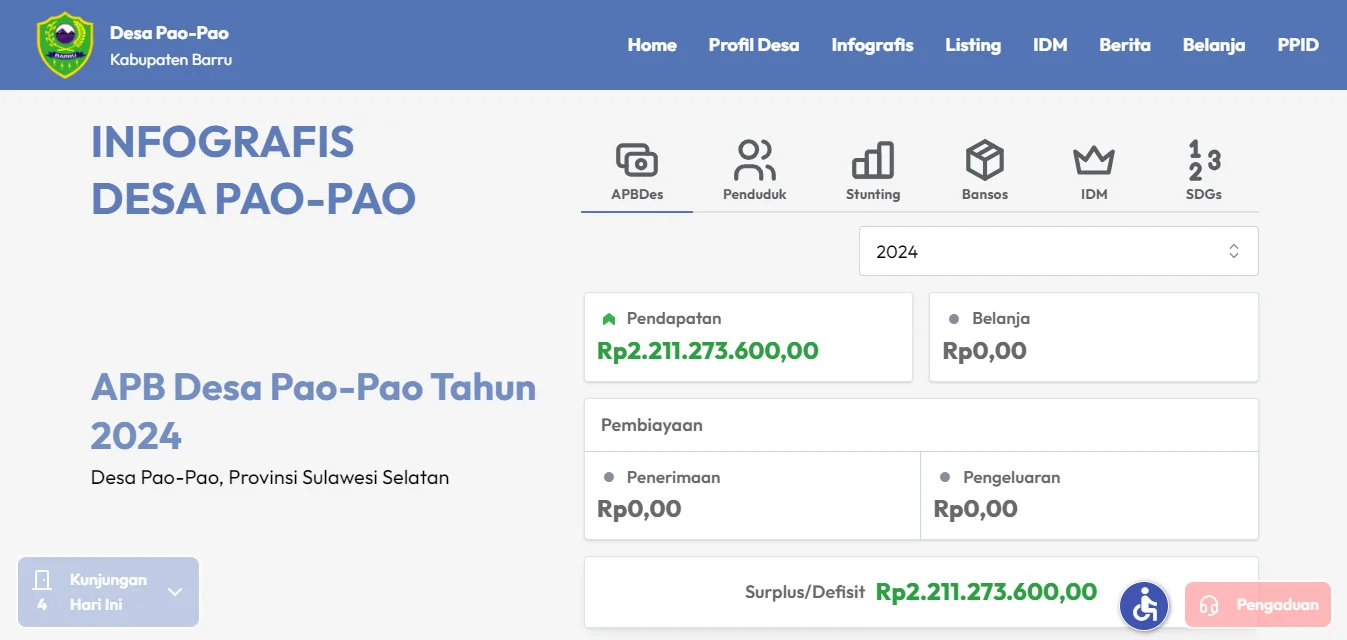Screen dimensions: 1347x640
Task: Click the Surplus/Defisit label
Action: (805, 592)
